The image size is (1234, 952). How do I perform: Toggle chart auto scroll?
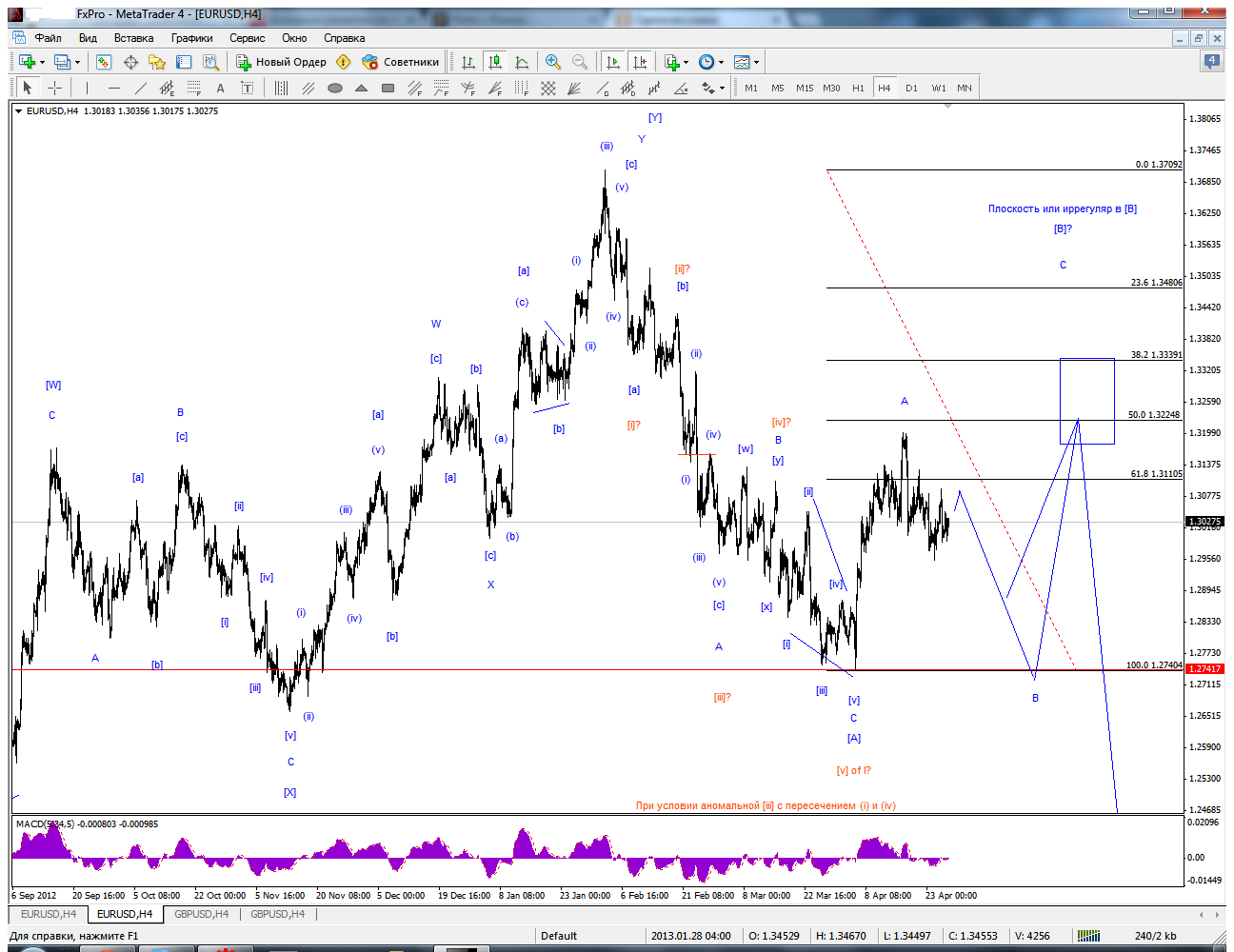[613, 62]
